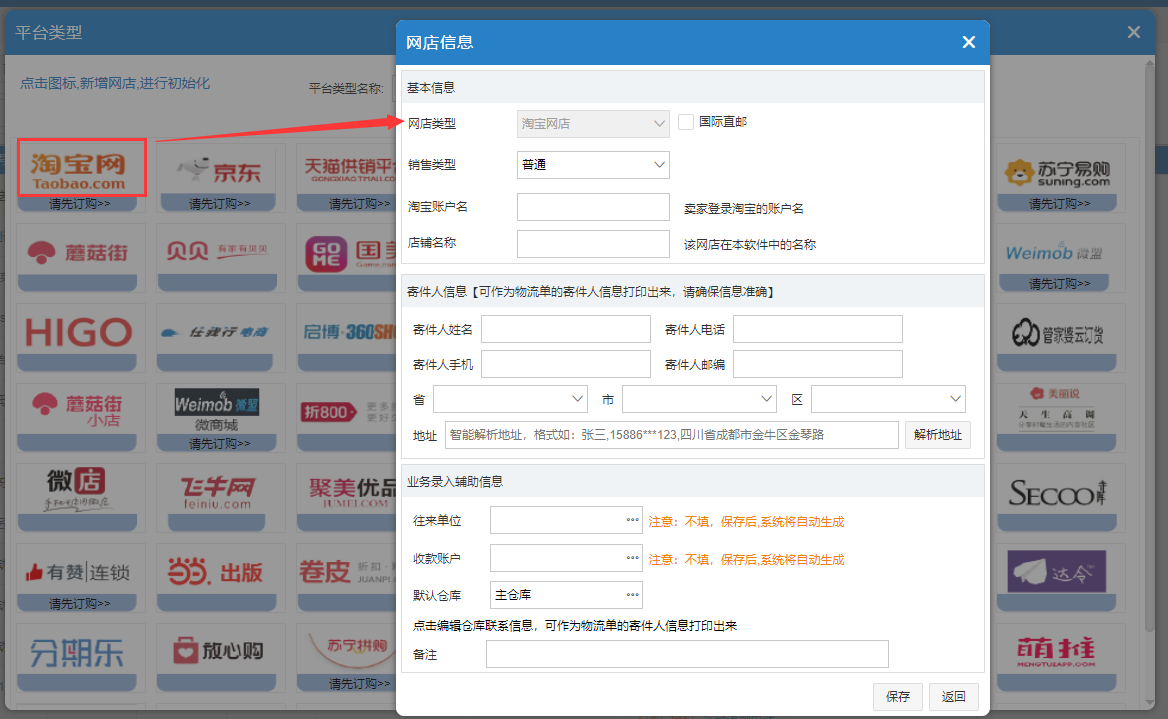Click the 返回 button

[x=953, y=696]
